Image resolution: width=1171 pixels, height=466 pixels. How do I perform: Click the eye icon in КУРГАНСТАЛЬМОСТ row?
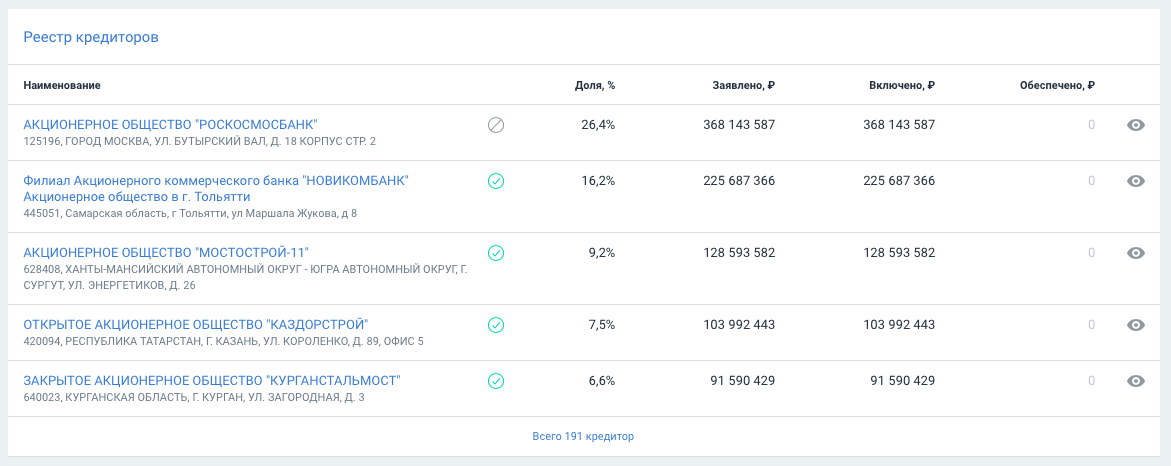[x=1135, y=381]
